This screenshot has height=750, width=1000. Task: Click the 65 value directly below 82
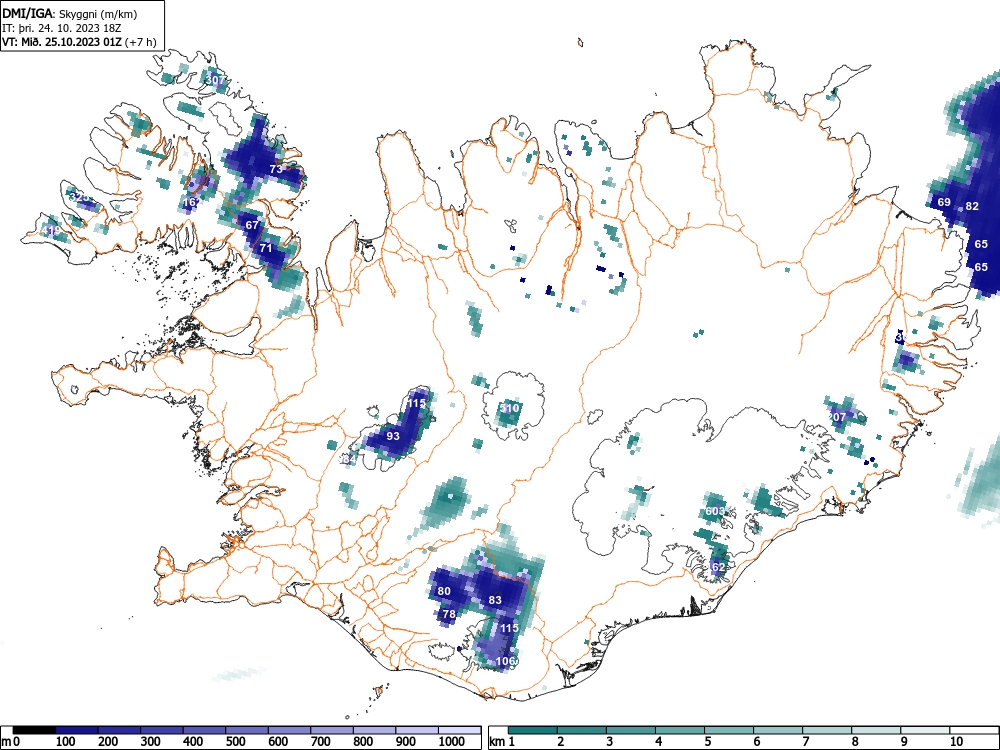[981, 244]
